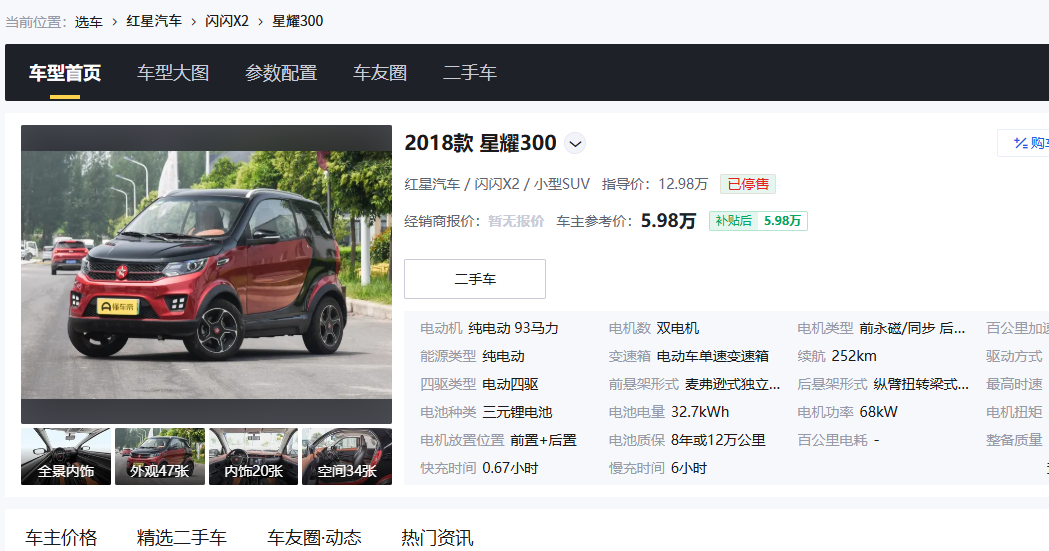The height and width of the screenshot is (551, 1049).
Task: Click the 闪闪X2 breadcrumb link
Action: (x=227, y=21)
